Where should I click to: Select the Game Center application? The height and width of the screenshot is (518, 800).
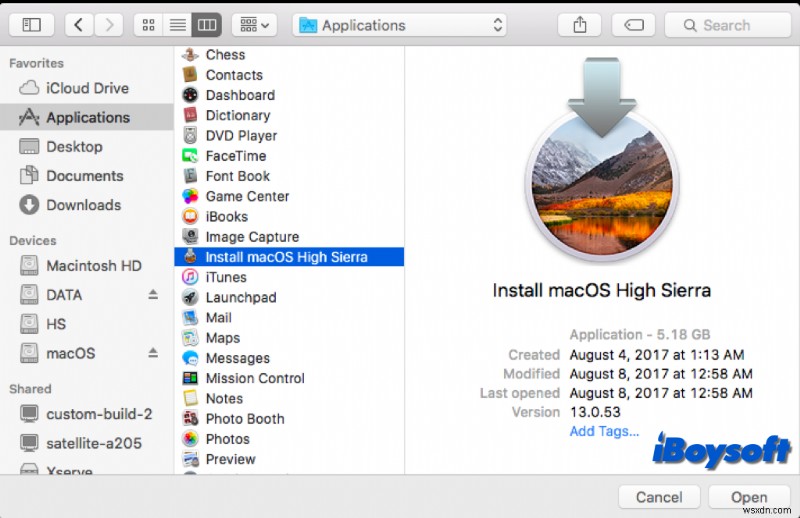click(x=289, y=196)
